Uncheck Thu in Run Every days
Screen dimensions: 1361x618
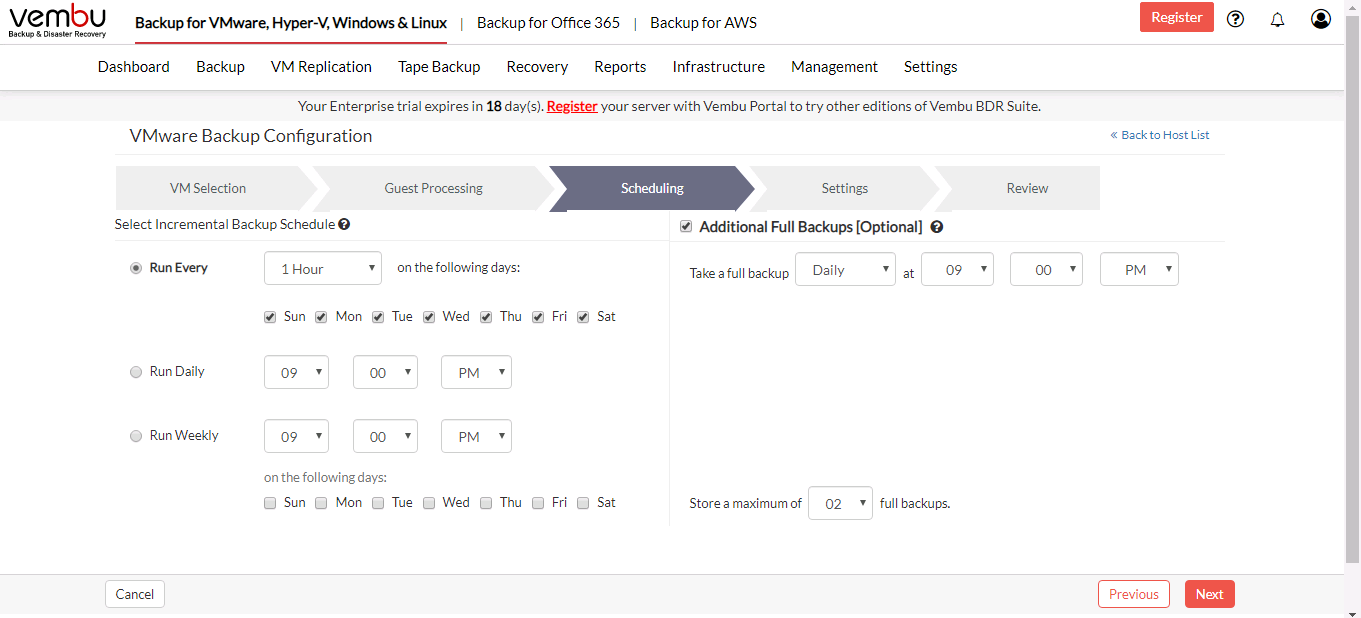click(x=486, y=317)
